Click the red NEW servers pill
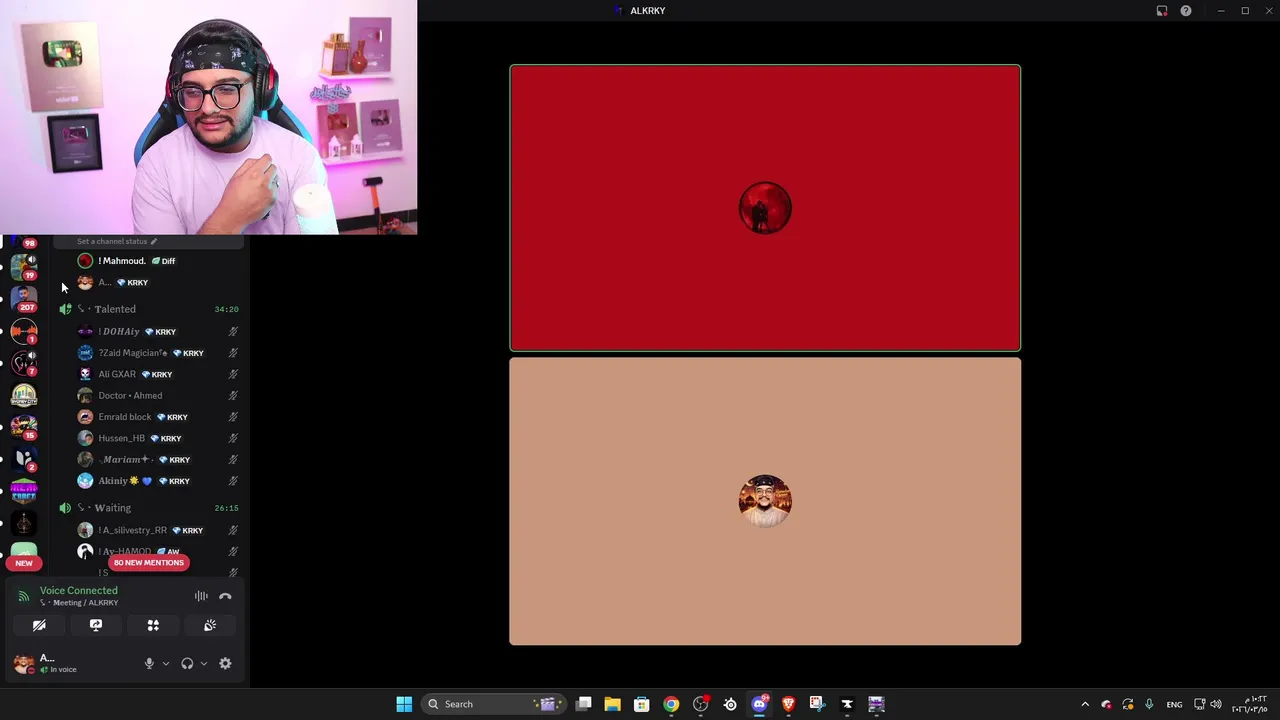1280x720 pixels. tap(24, 563)
